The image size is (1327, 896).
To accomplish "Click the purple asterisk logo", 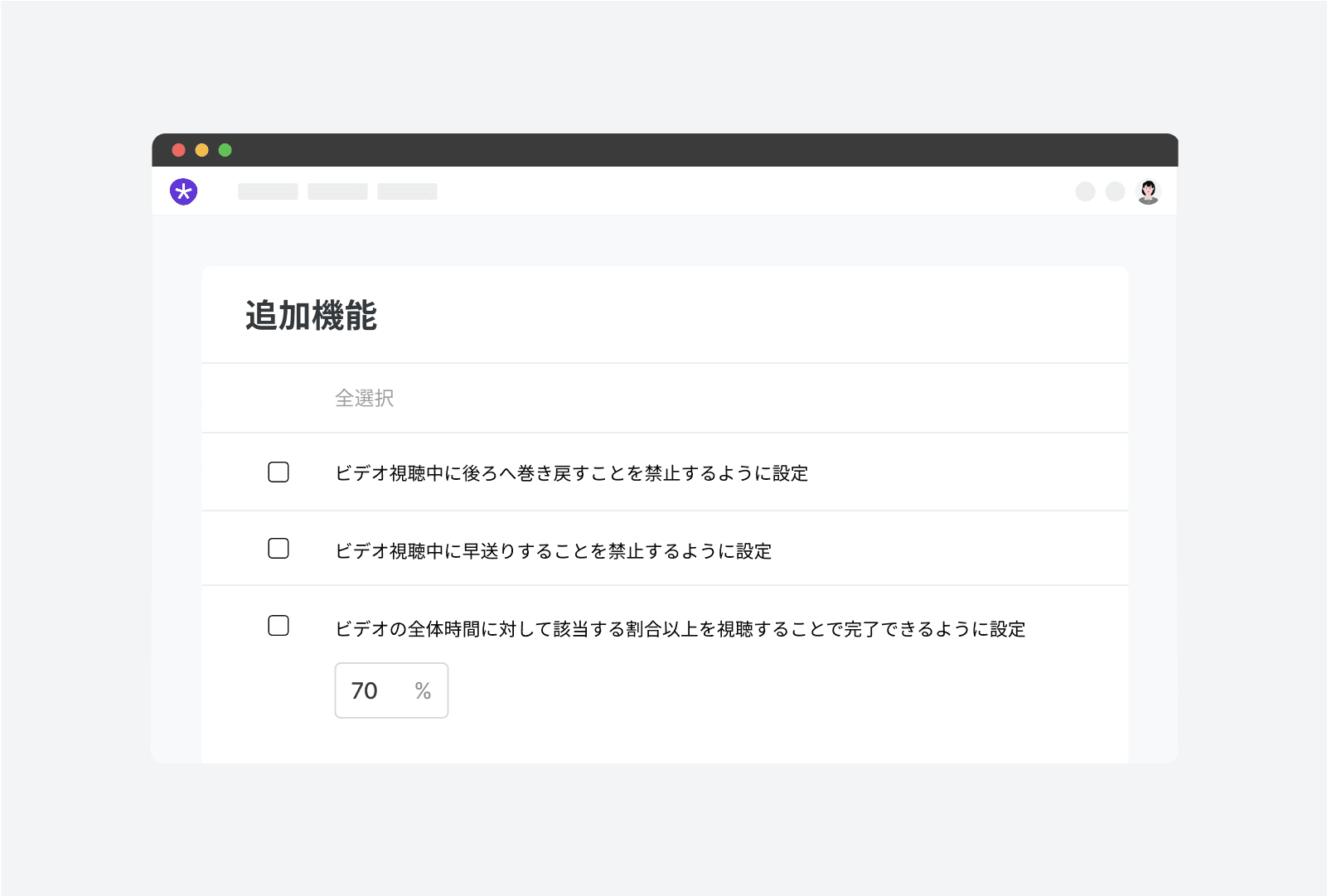I will pos(184,191).
